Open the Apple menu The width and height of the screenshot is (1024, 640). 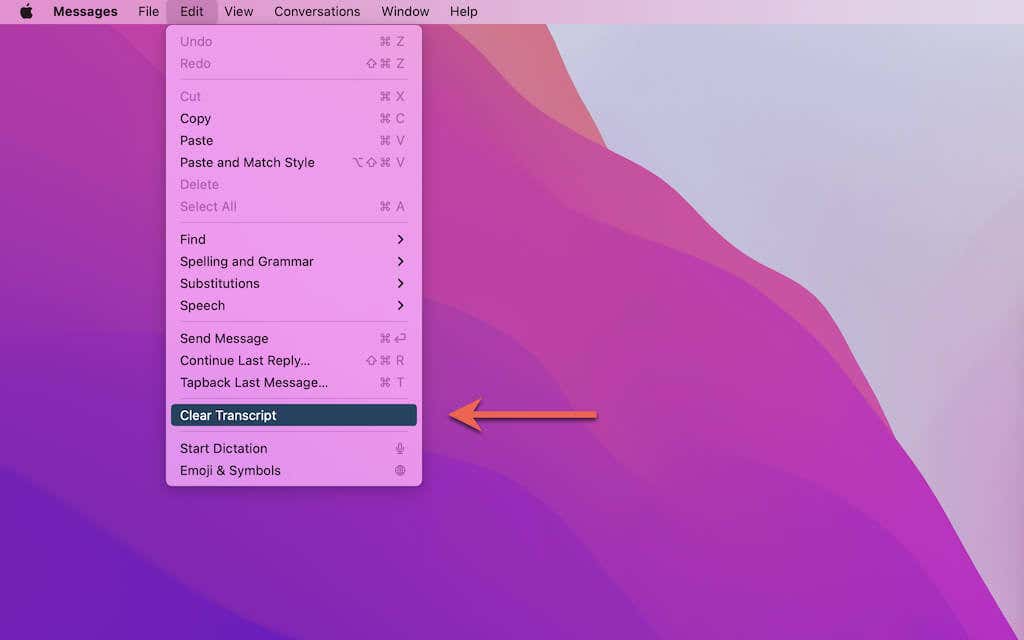(26, 12)
